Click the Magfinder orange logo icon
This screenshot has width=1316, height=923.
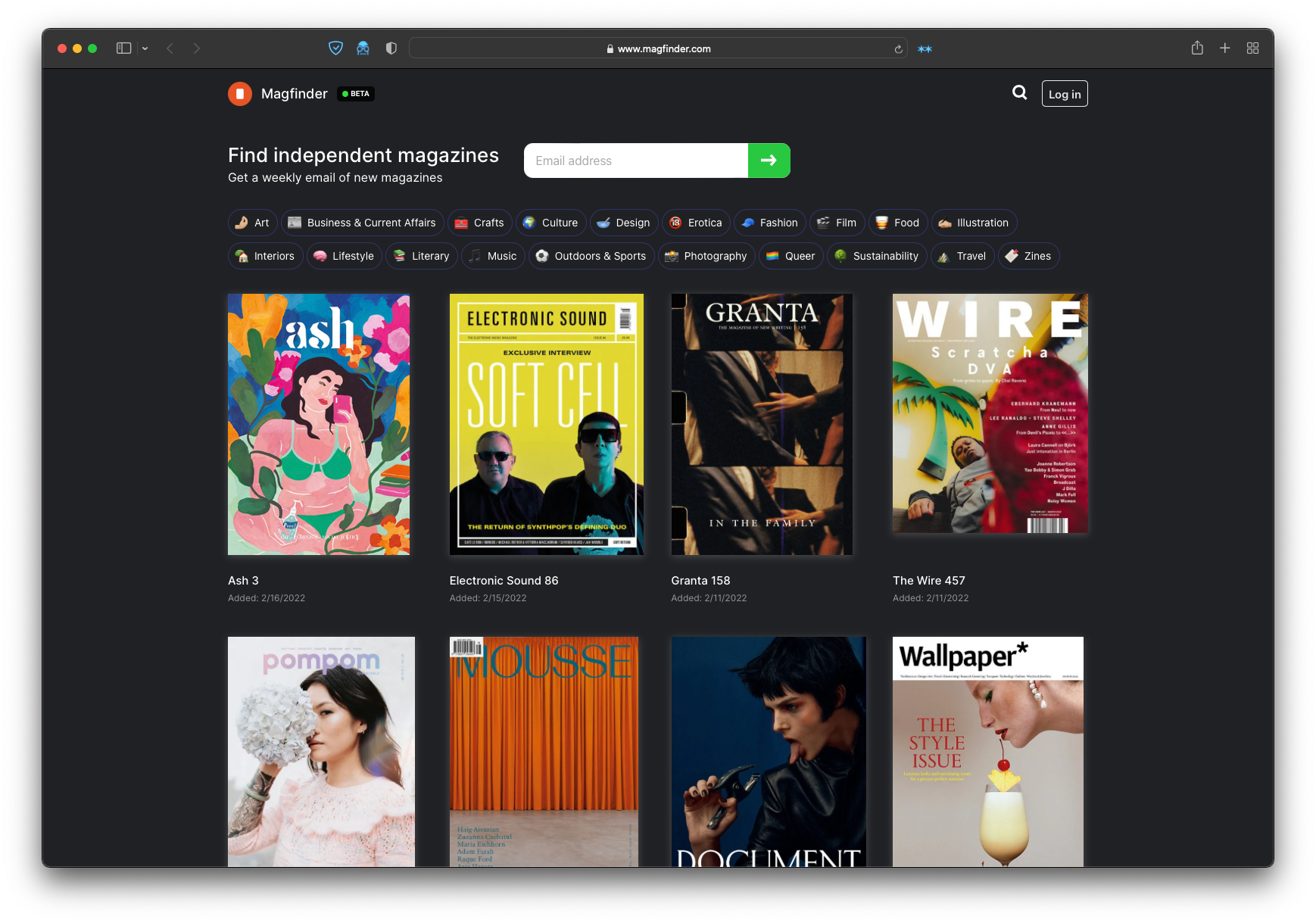(x=240, y=94)
